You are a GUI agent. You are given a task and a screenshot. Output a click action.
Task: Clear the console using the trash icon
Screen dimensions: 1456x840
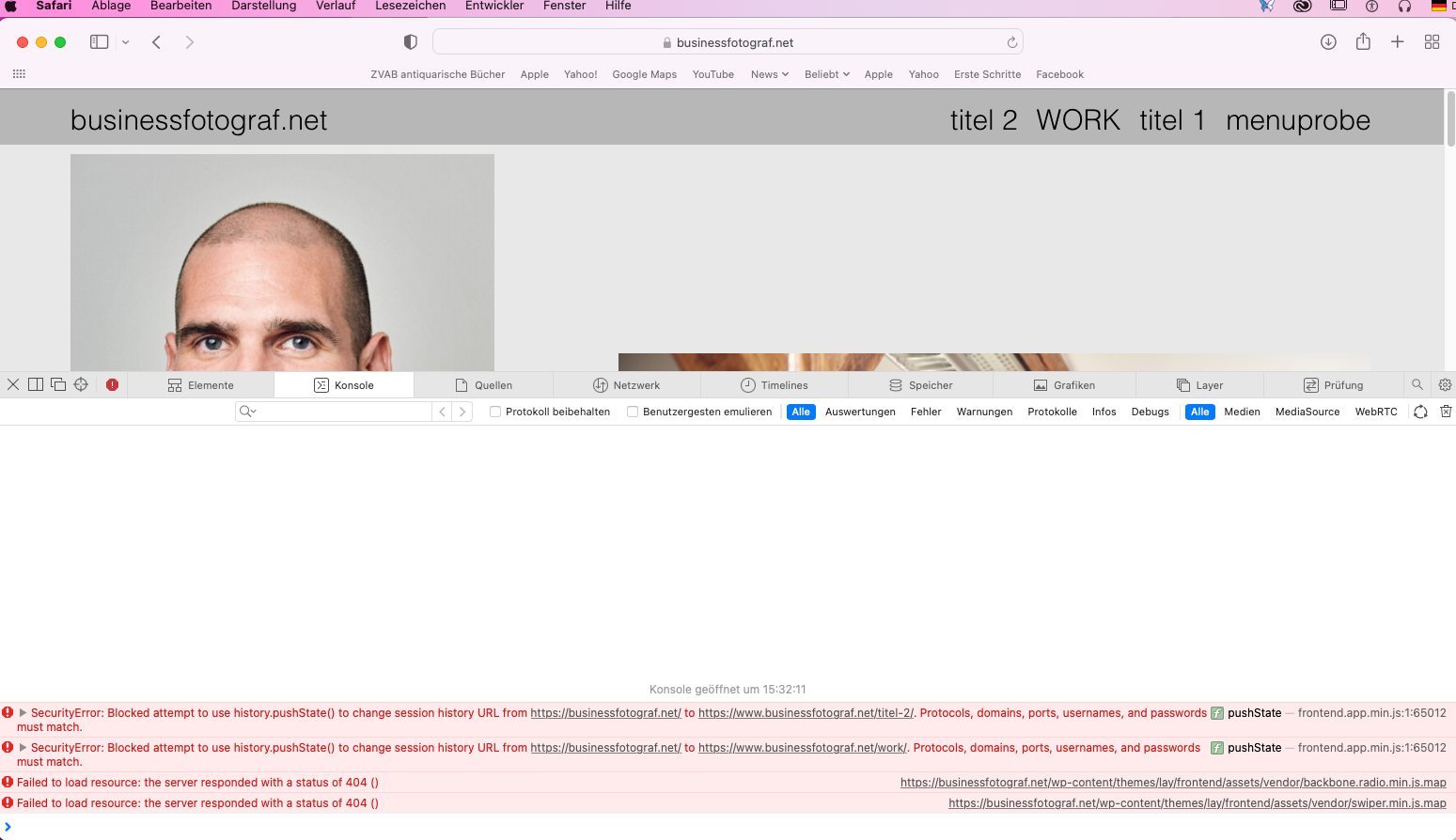[1445, 412]
